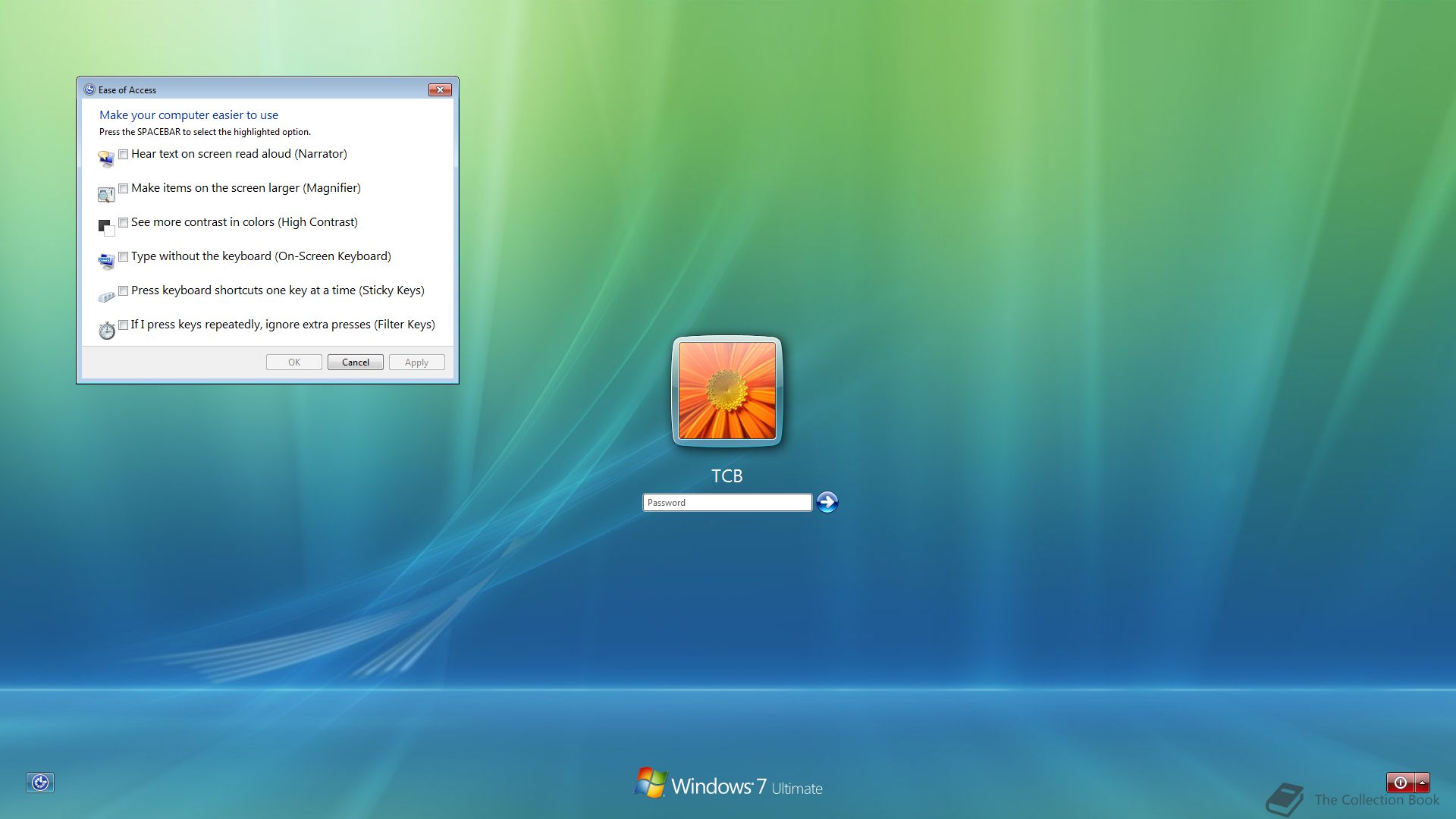
Task: Click 'Make your computer easier to use' heading
Action: tap(189, 115)
